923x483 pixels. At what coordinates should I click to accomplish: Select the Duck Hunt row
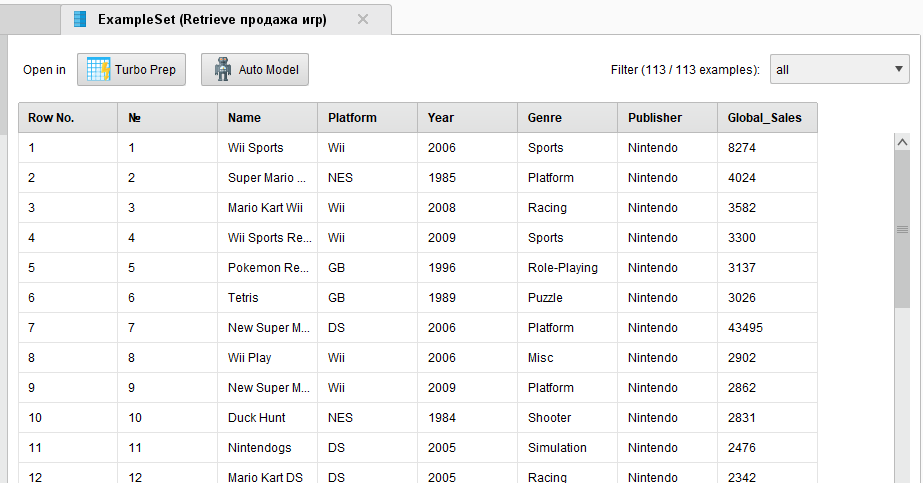click(418, 418)
